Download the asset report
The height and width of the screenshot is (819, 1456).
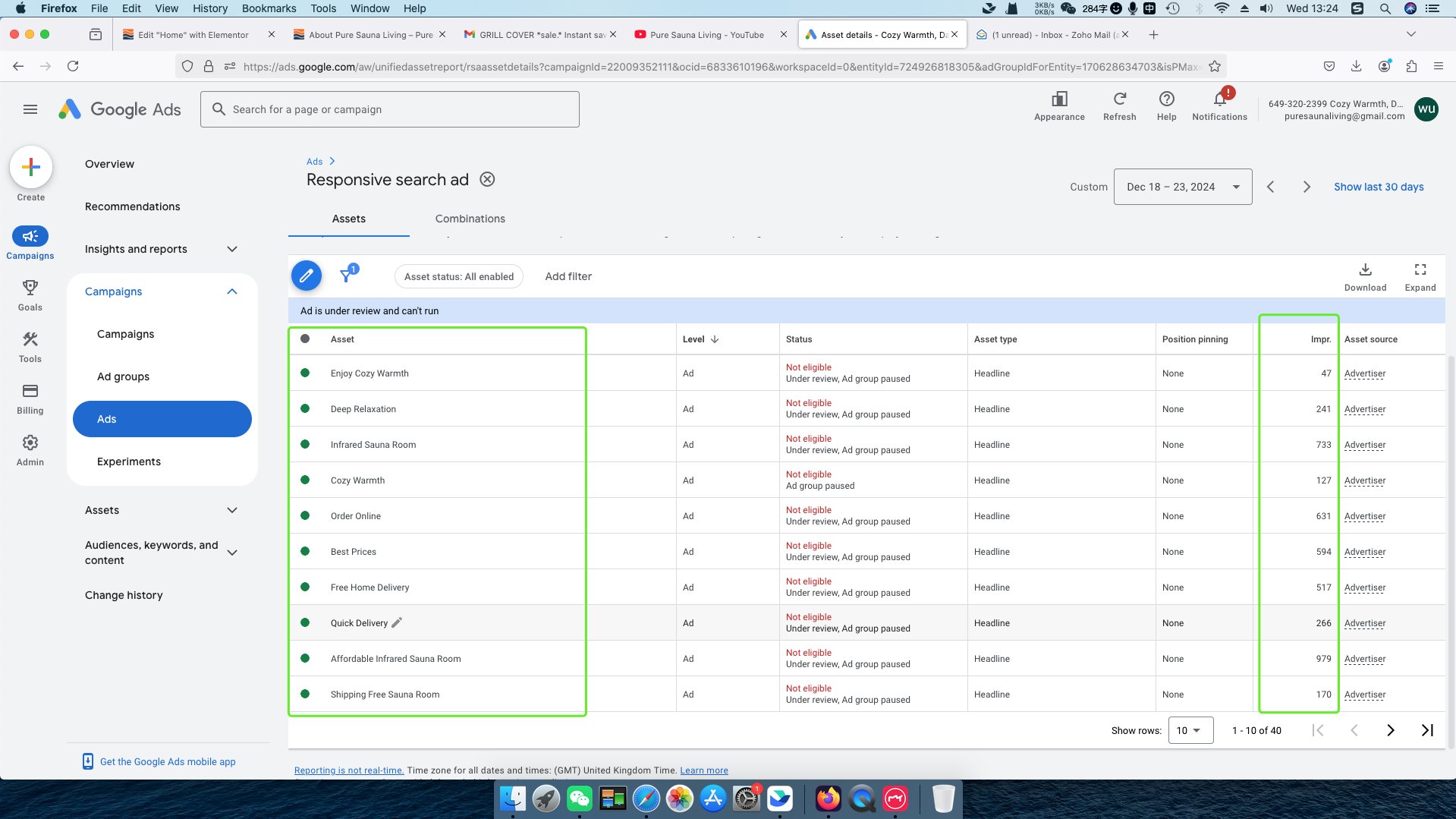pyautogui.click(x=1364, y=276)
